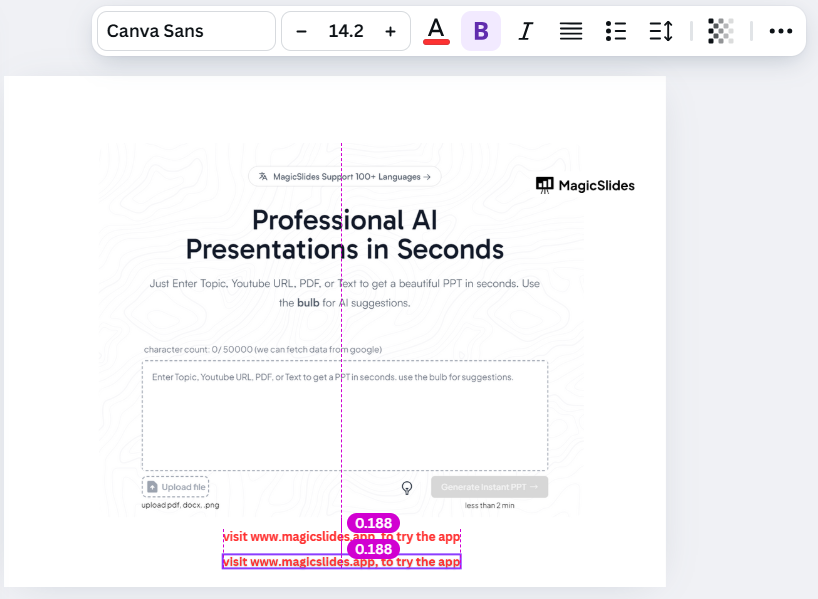This screenshot has height=599, width=818.
Task: Click the light bulb suggestions icon
Action: click(407, 488)
